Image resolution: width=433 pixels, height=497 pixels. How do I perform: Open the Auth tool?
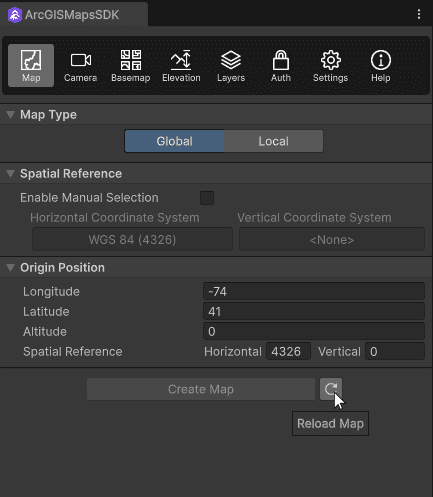281,66
